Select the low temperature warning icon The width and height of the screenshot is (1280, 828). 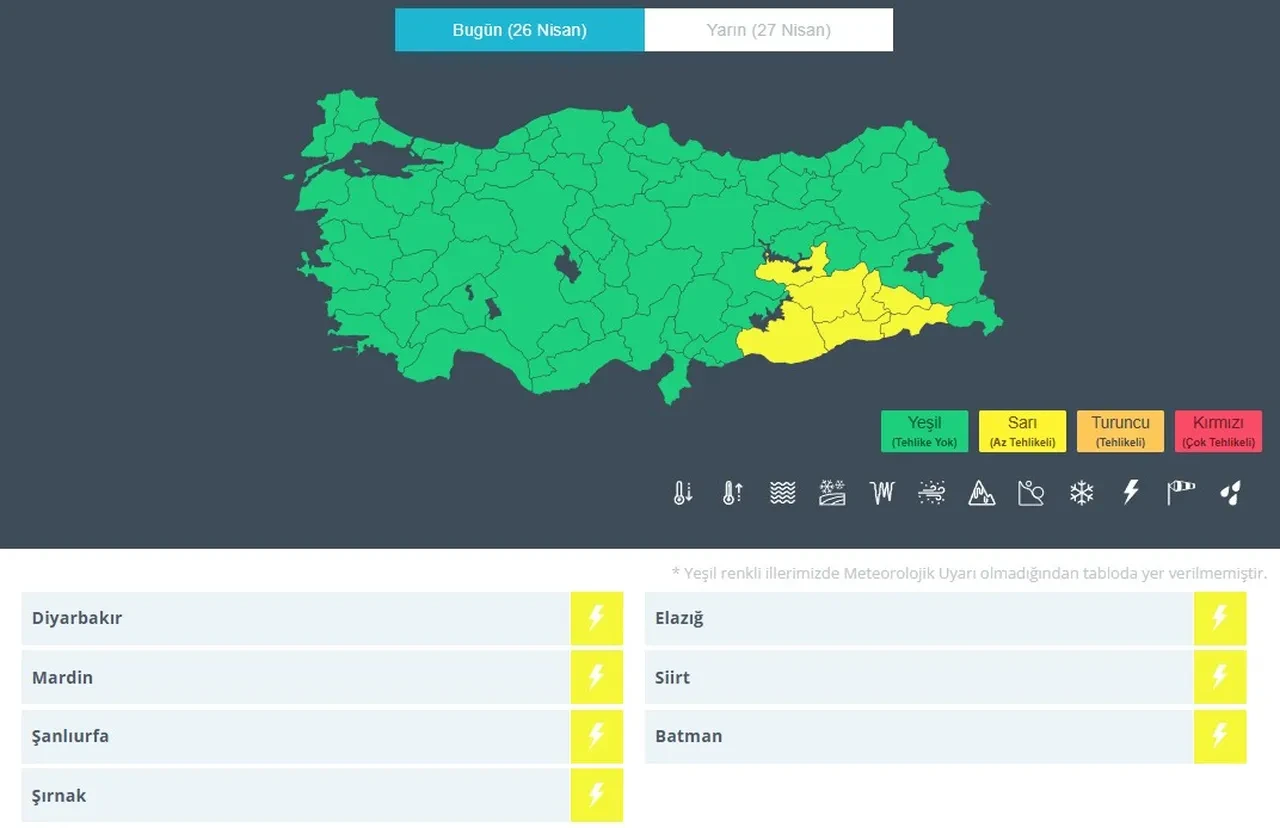pos(683,492)
